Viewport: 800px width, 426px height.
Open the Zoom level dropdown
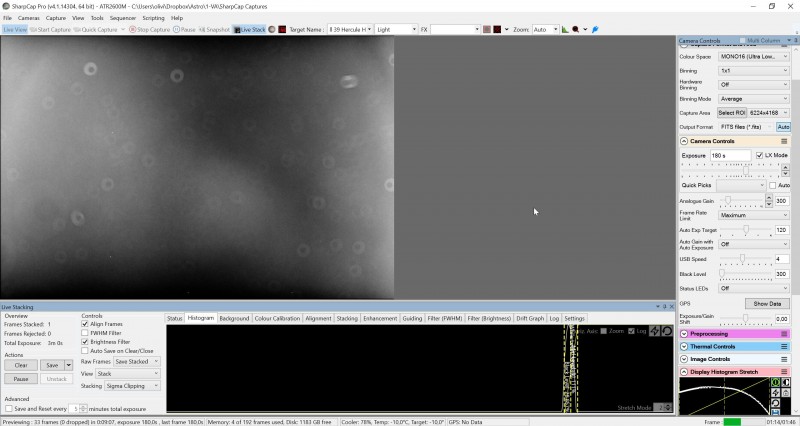tap(545, 30)
